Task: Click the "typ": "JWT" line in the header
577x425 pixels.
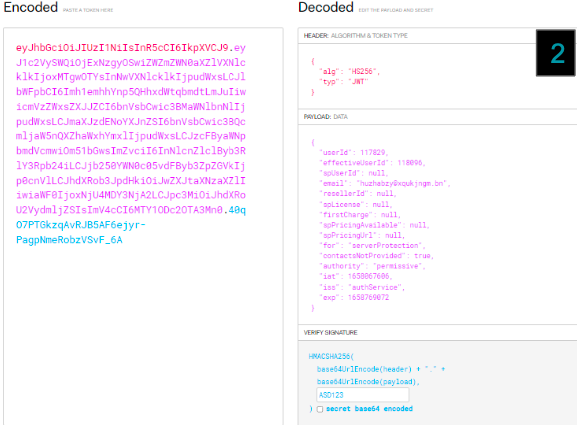Action: [x=344, y=81]
